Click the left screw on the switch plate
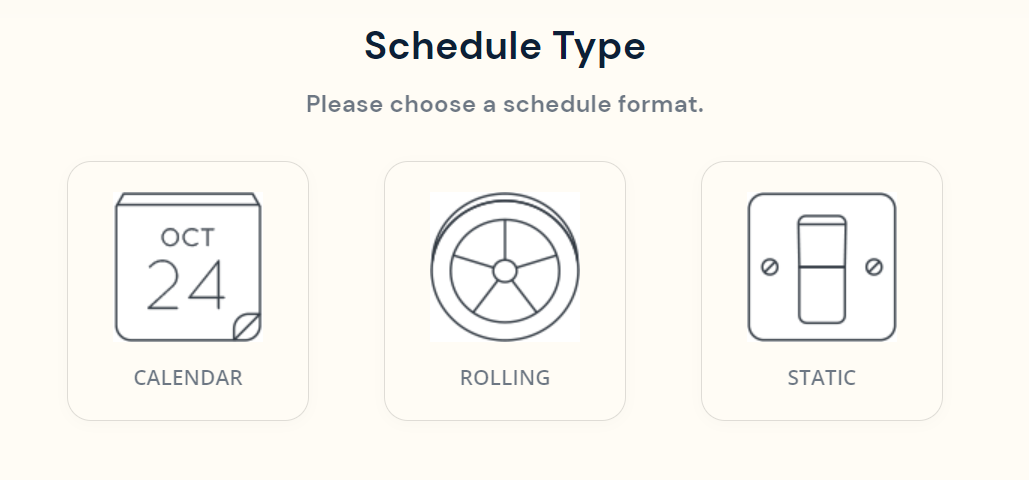 pyautogui.click(x=770, y=267)
